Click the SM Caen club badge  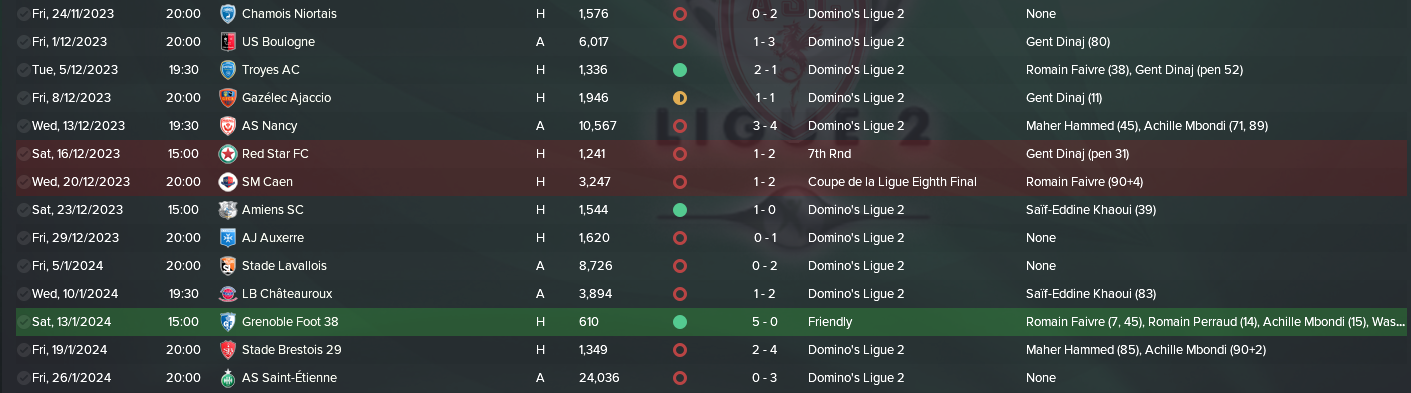(x=227, y=182)
